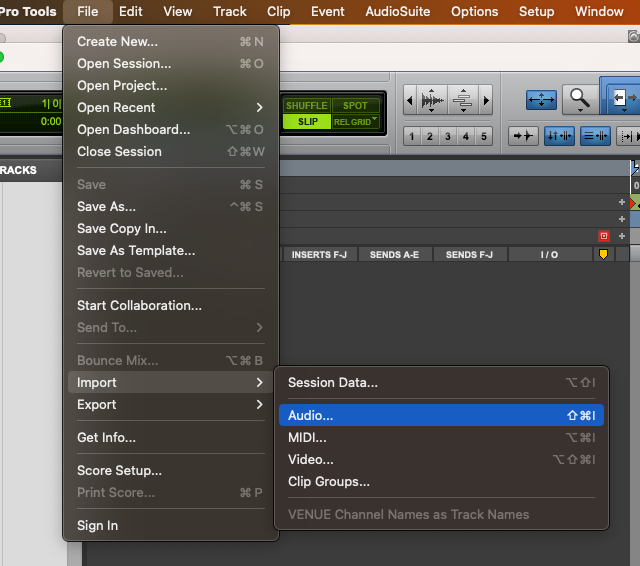Select Clip Groups... import entry
The height and width of the screenshot is (566, 640).
pos(441,482)
